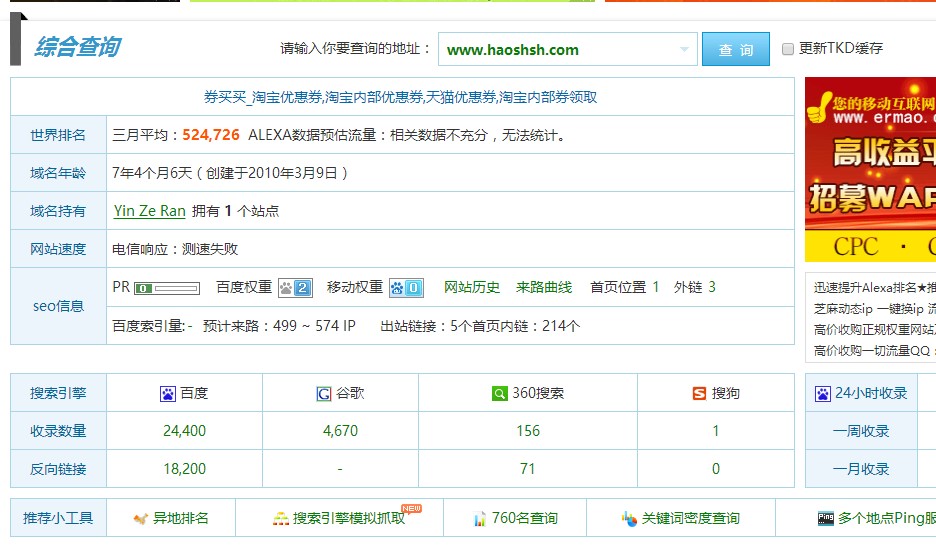Viewport: 936px width, 545px height.
Task: Click the 搜索引擎 header cell
Action: [x=58, y=393]
